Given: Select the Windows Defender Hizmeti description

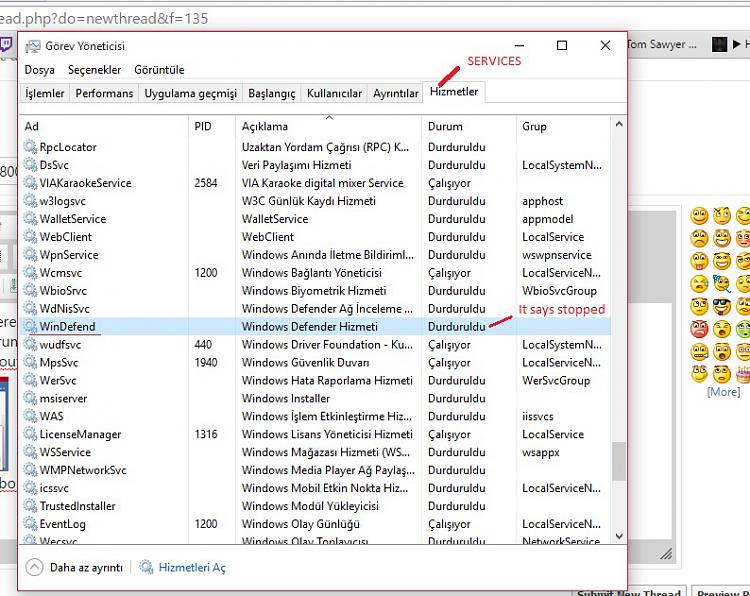Looking at the screenshot, I should pyautogui.click(x=309, y=327).
